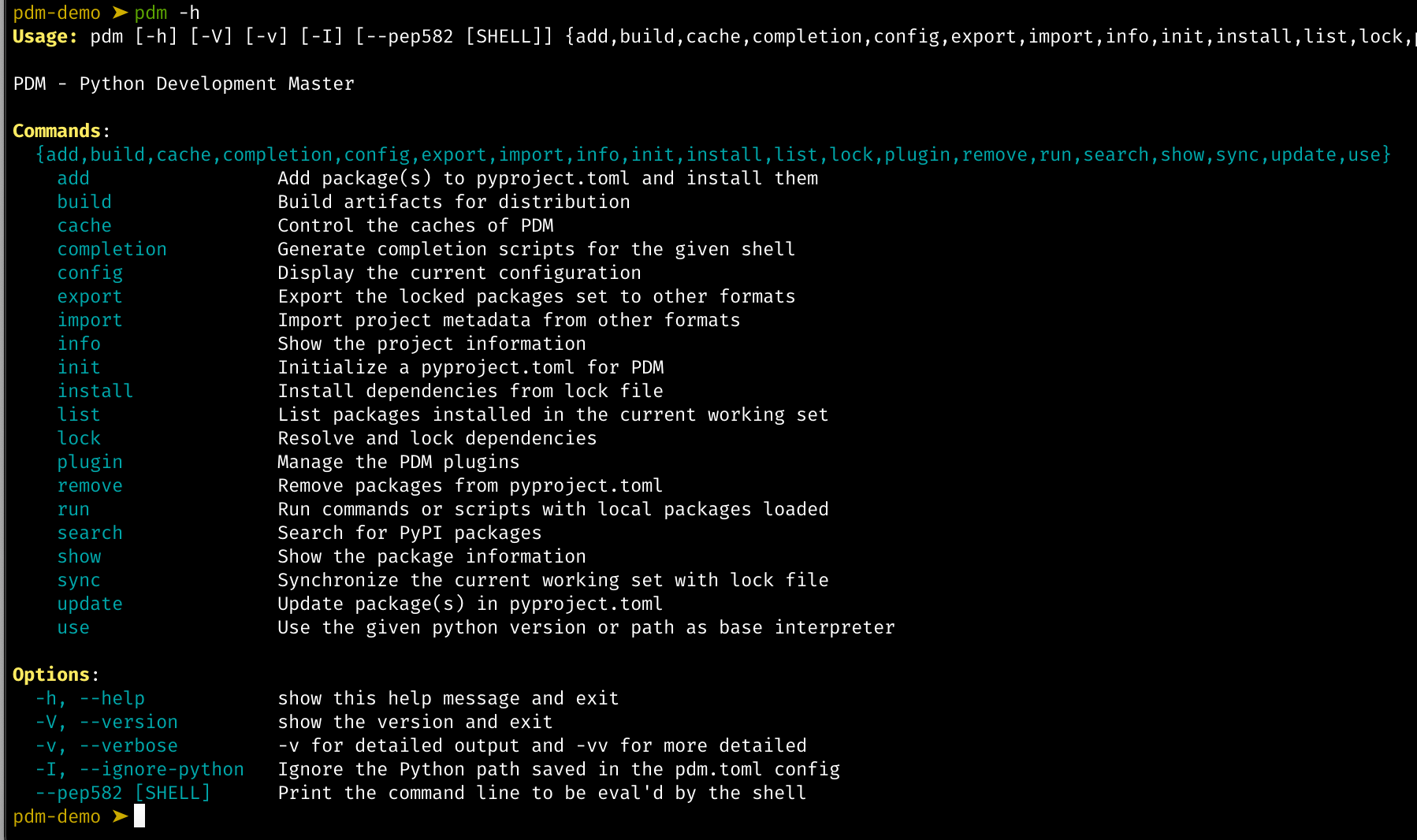Click the prompt arrow before 'pdm -h'
This screenshot has height=840, width=1417.
click(x=120, y=13)
